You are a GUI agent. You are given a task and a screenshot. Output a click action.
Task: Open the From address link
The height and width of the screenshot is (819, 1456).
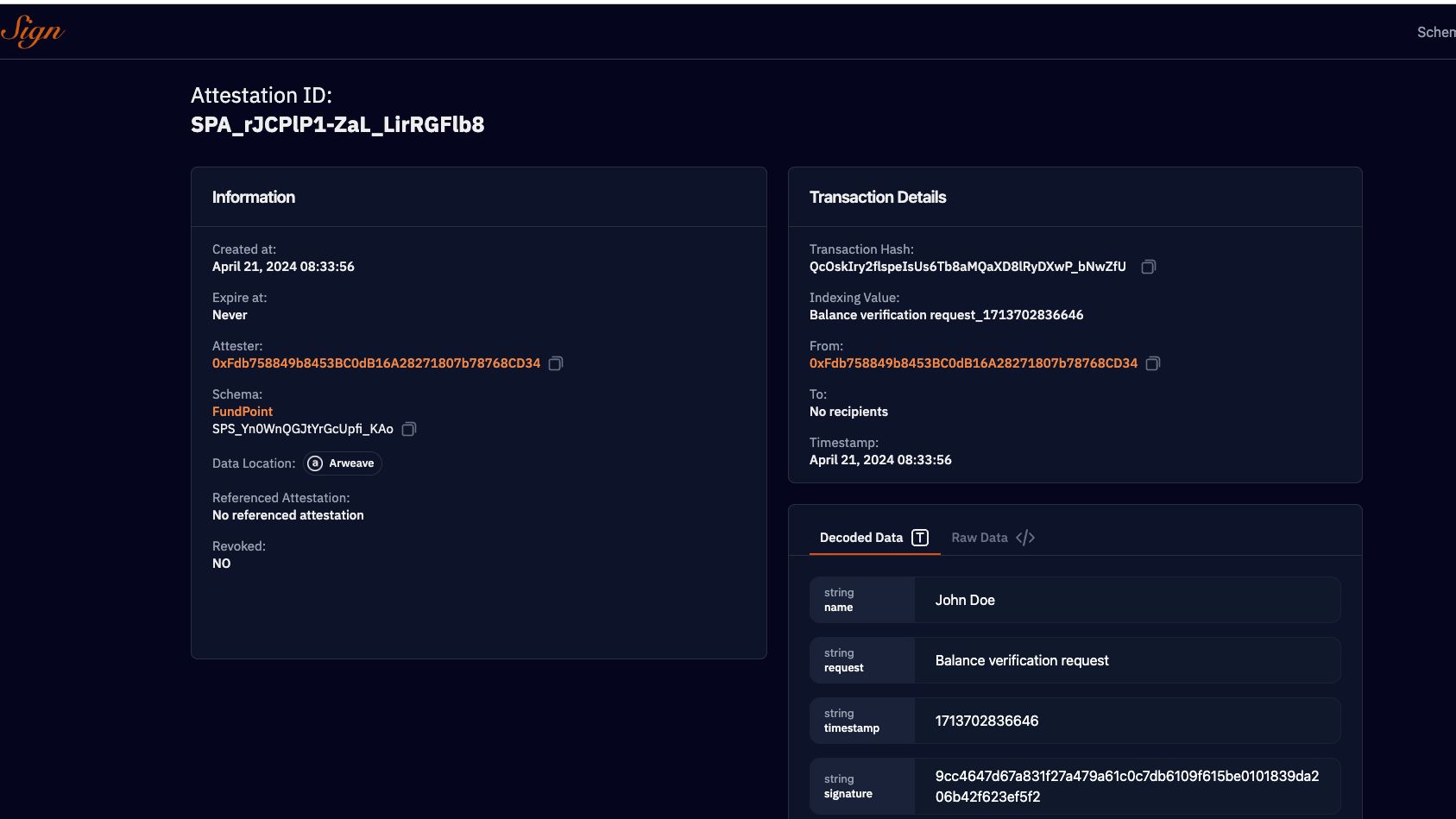click(x=974, y=363)
